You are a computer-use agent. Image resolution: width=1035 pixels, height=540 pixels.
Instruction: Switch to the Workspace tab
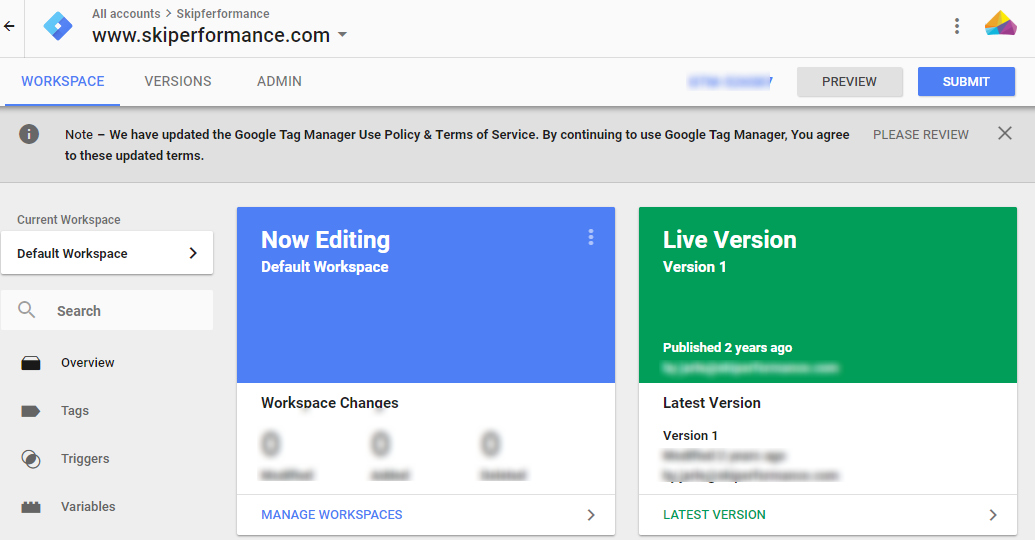pyautogui.click(x=63, y=81)
